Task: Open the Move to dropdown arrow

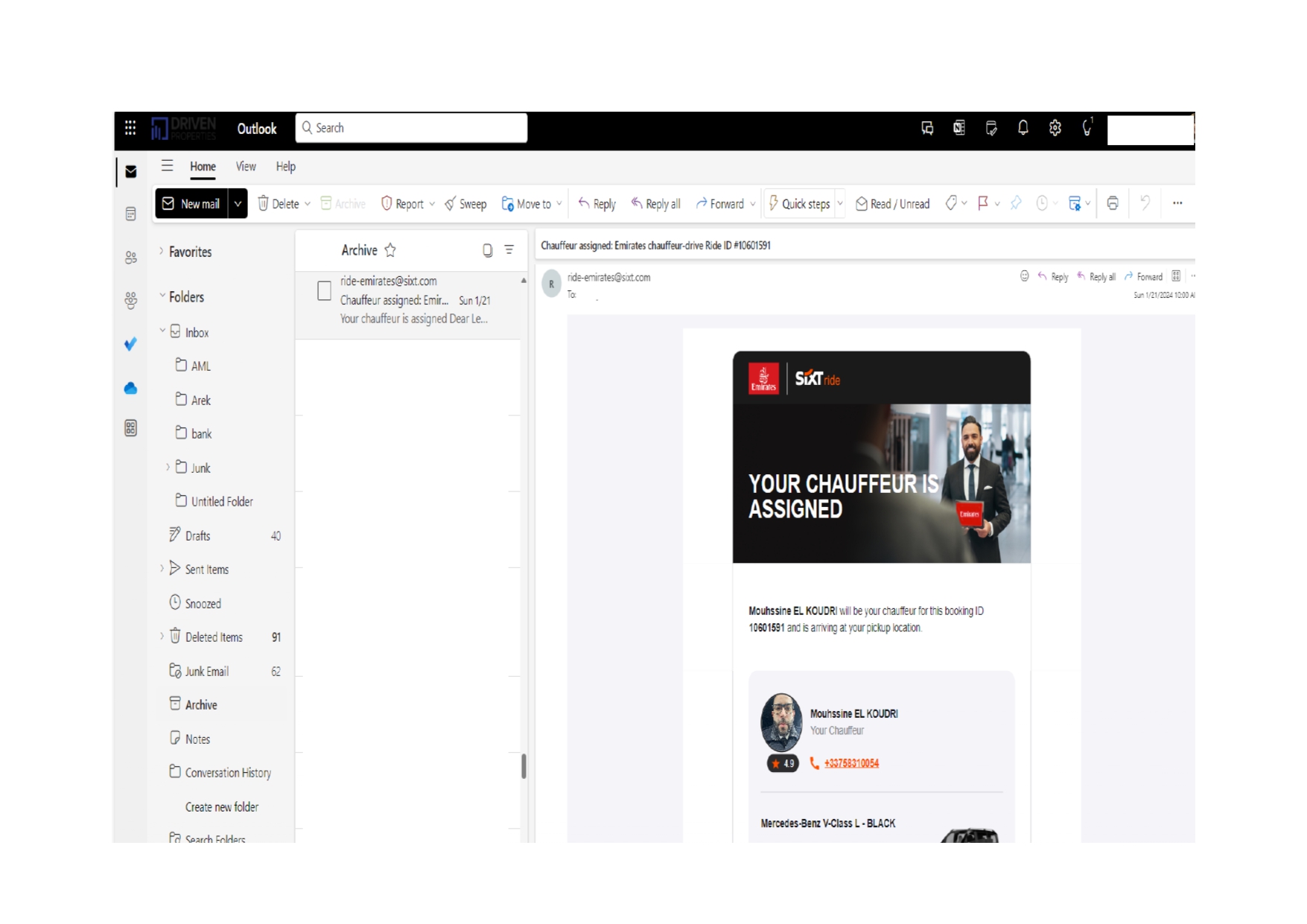Action: pyautogui.click(x=559, y=204)
